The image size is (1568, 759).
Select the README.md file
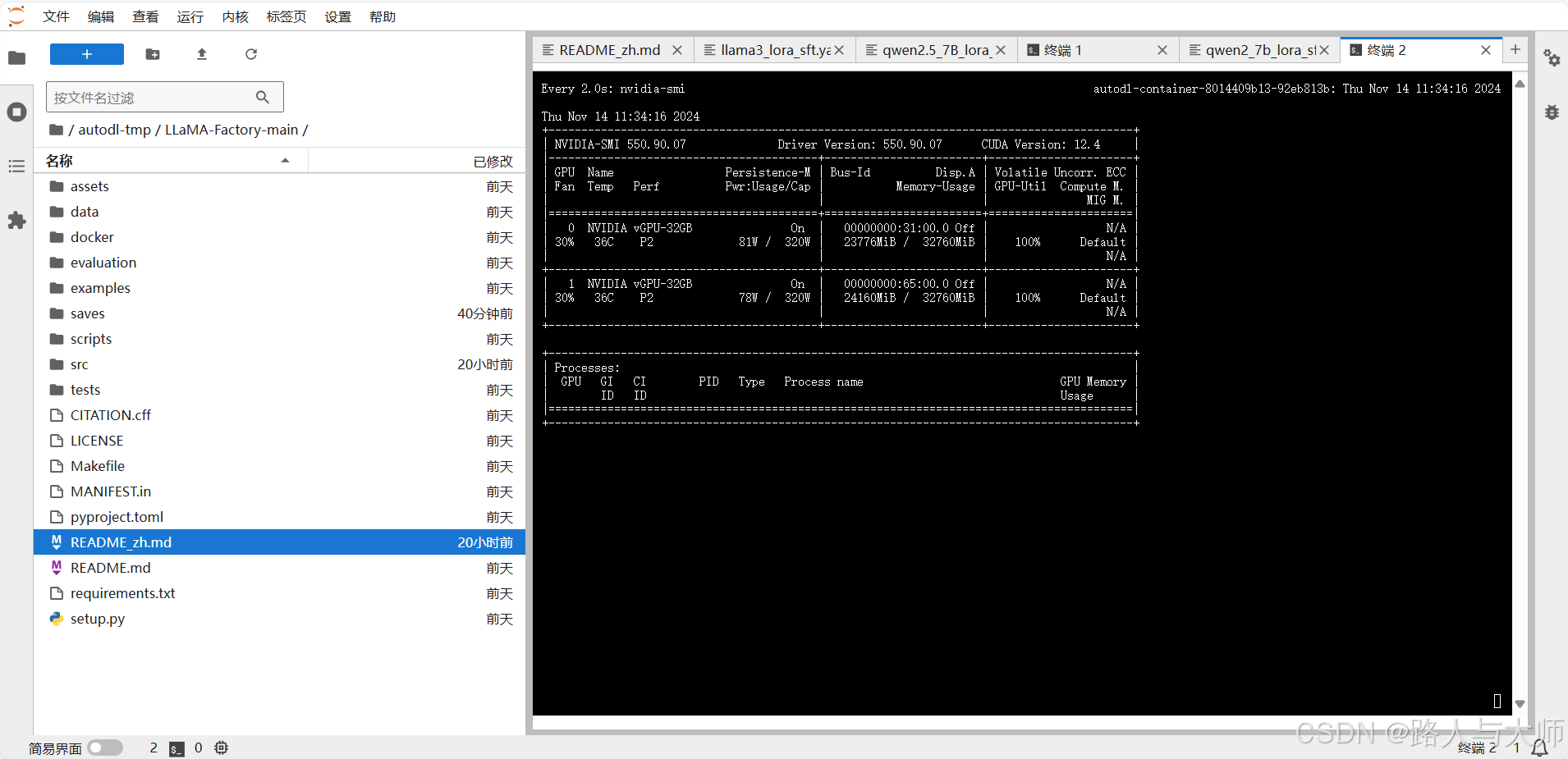coord(279,568)
